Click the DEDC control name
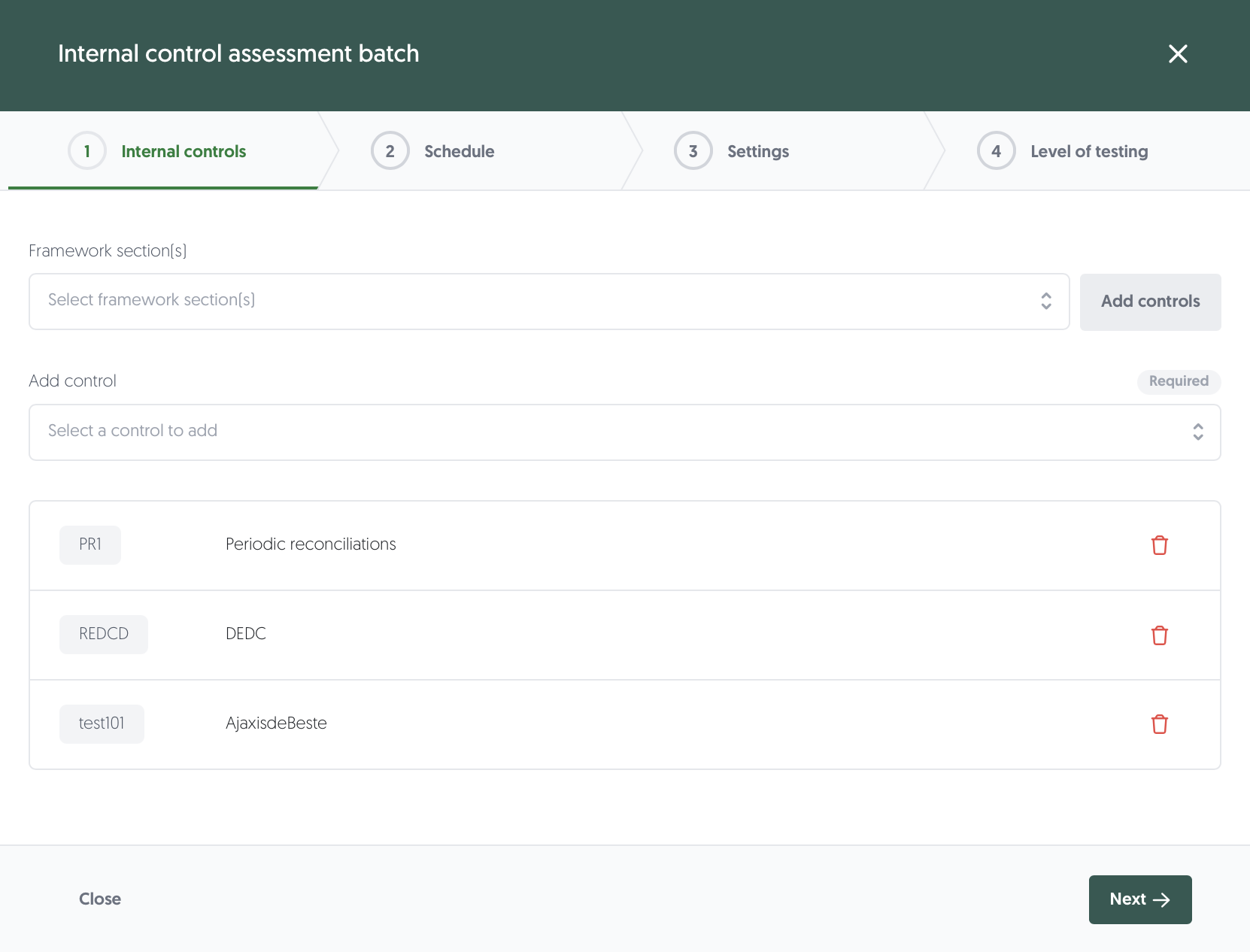 (x=246, y=634)
